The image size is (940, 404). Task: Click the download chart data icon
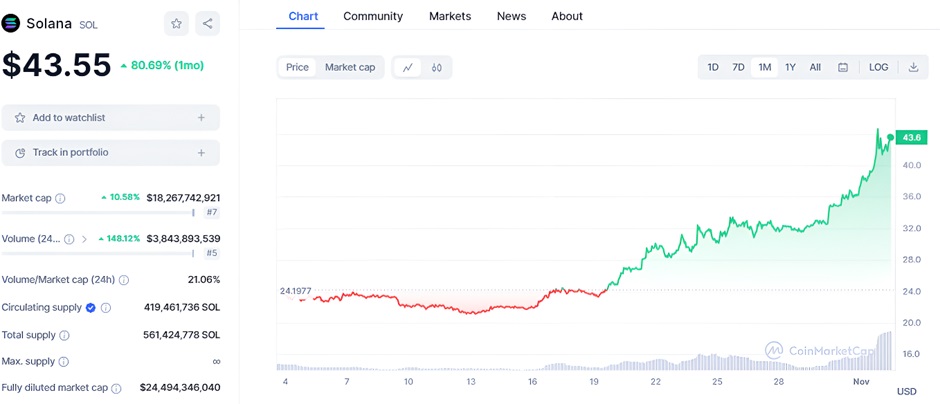(x=913, y=67)
